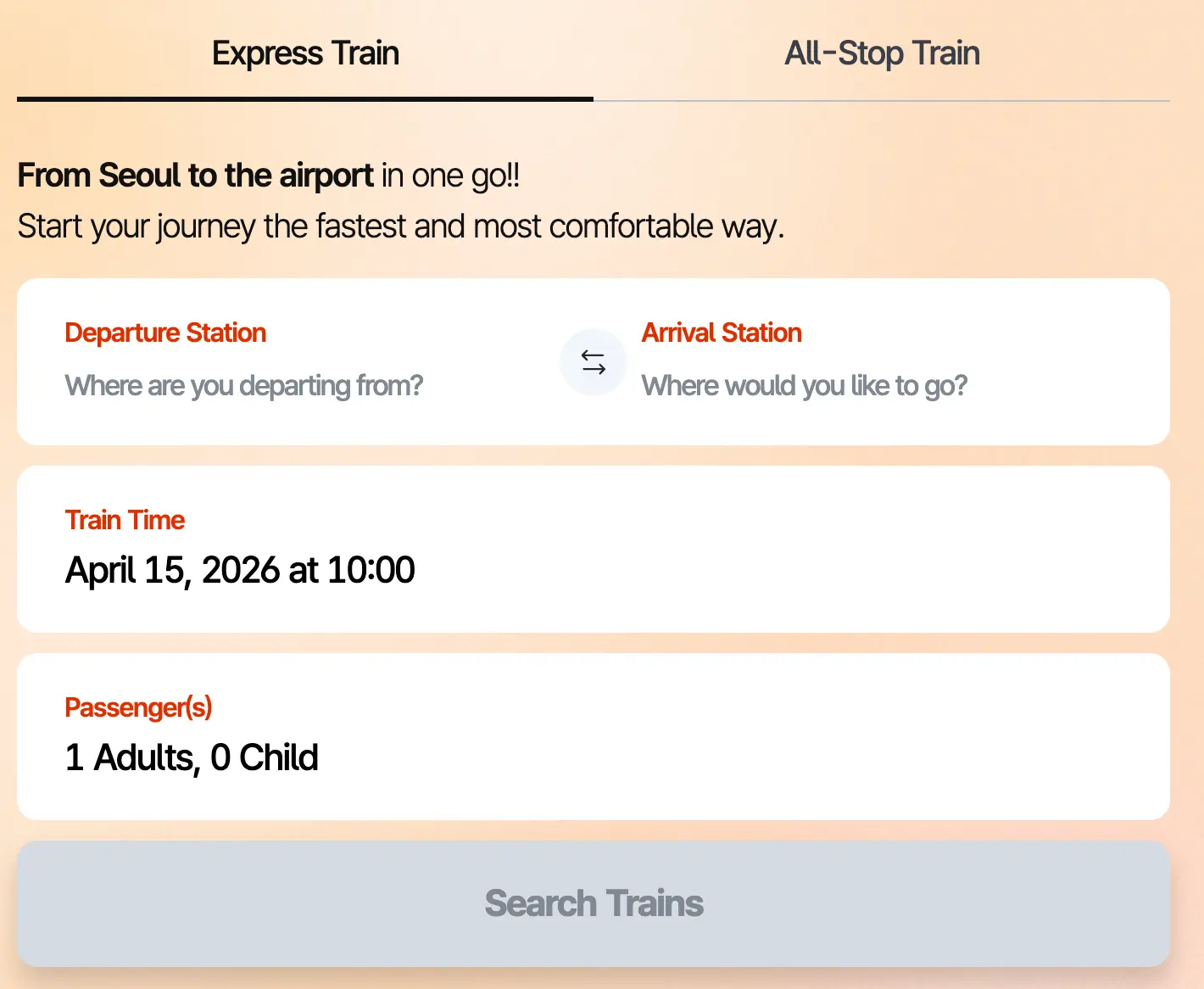Swap departure and arrival stations

click(x=594, y=362)
